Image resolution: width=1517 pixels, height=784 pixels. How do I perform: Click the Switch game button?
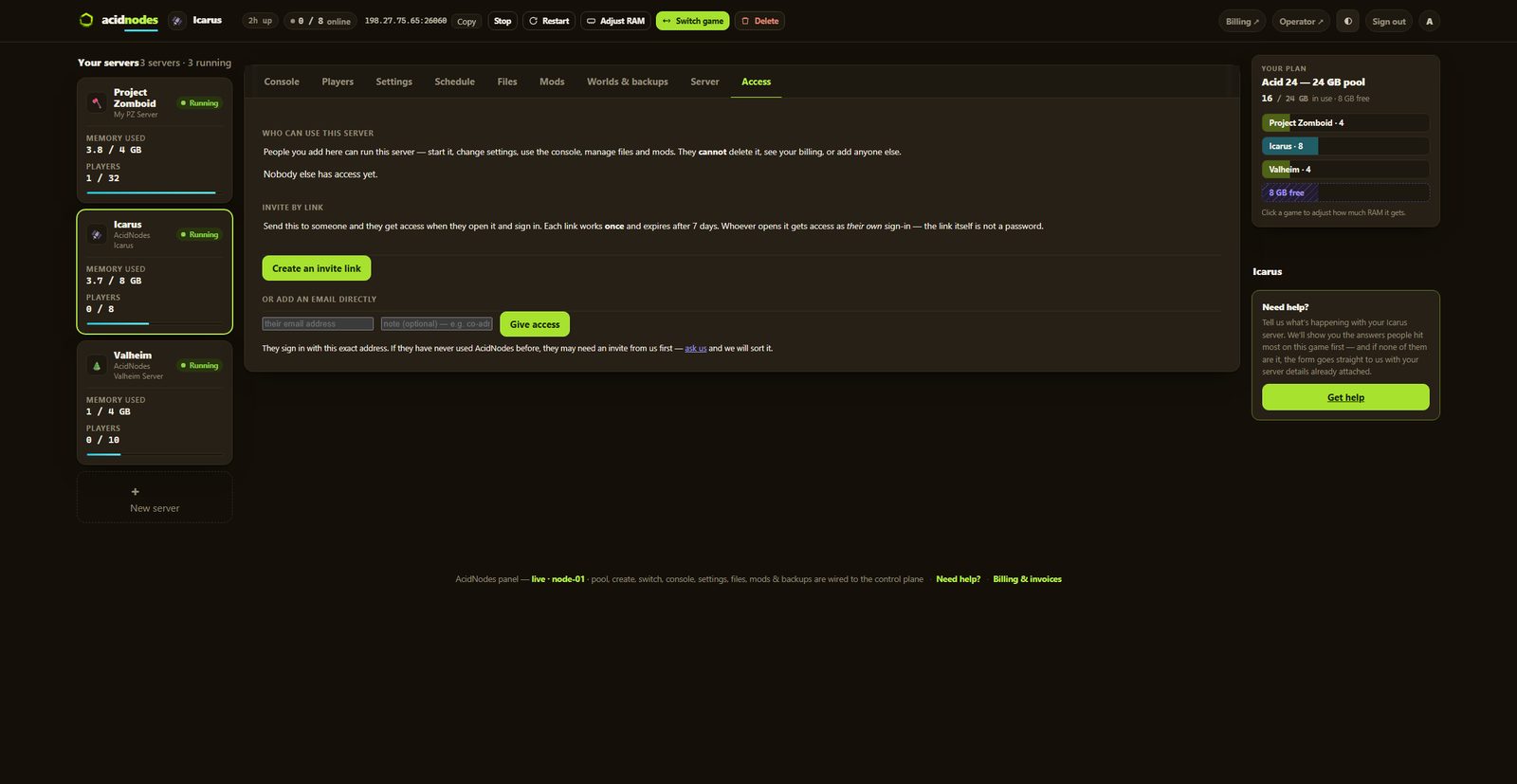[693, 21]
